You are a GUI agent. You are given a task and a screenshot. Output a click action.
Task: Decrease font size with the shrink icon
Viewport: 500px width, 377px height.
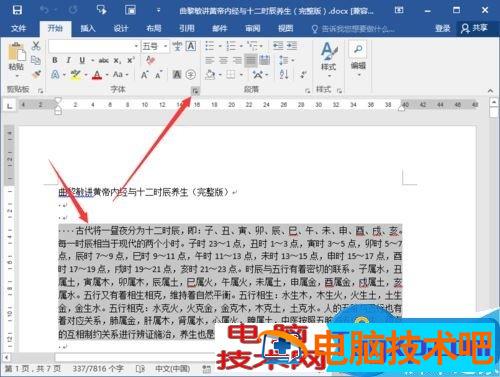[159, 74]
